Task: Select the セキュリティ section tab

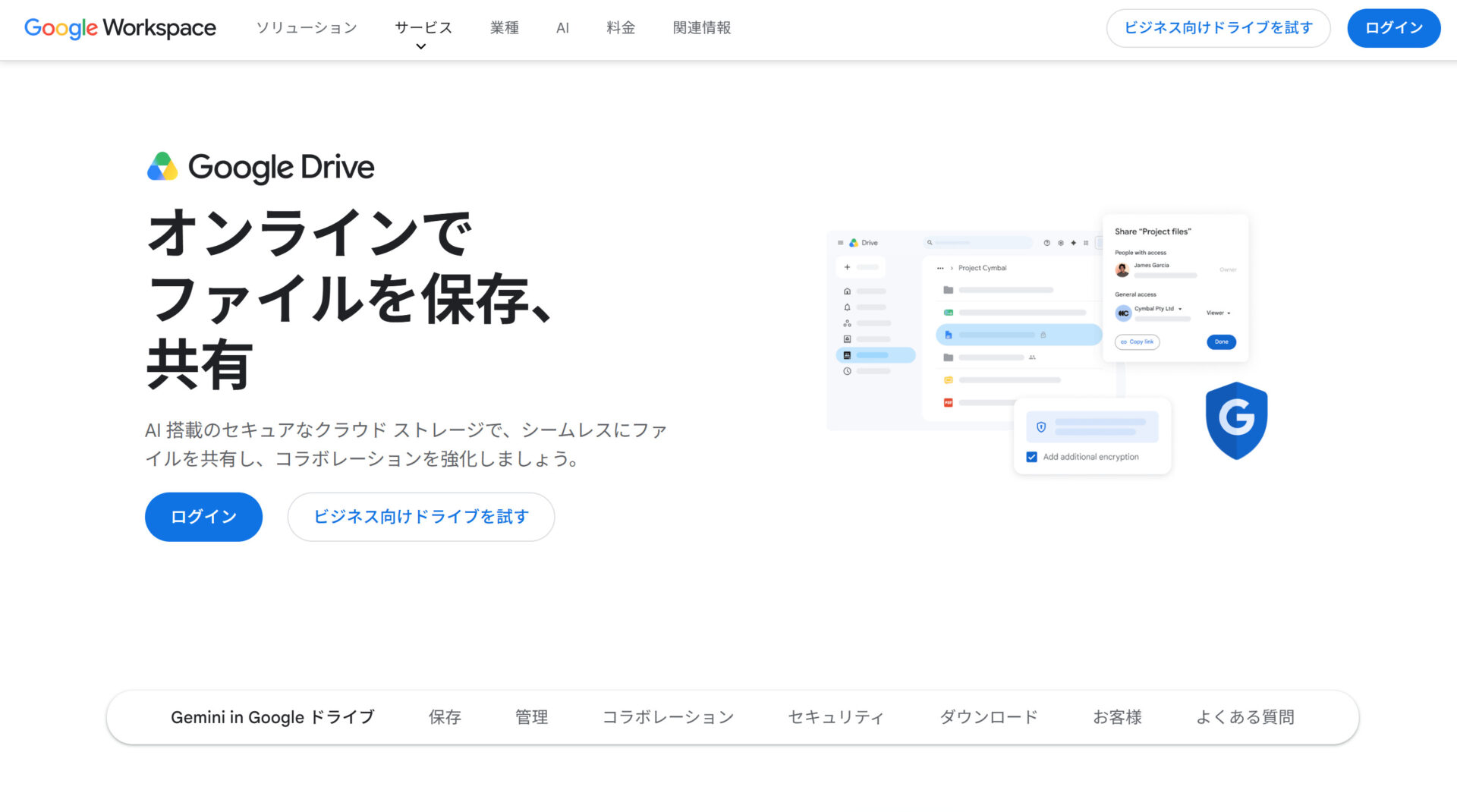Action: point(836,717)
